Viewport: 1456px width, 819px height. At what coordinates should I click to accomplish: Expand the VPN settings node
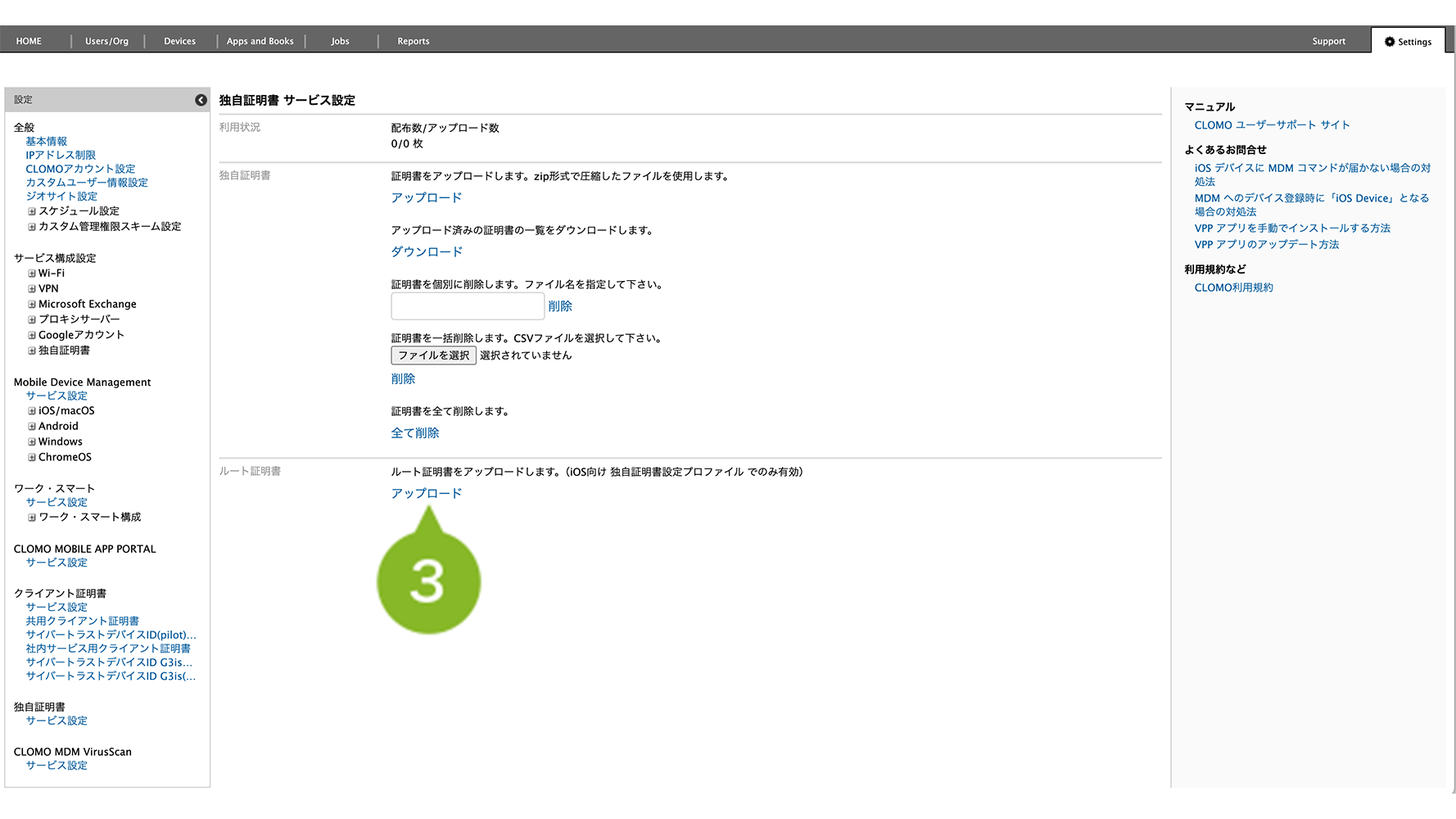click(x=32, y=289)
